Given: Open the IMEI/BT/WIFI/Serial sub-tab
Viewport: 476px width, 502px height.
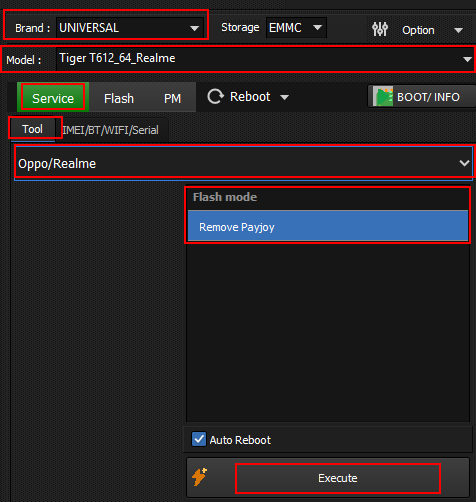Looking at the screenshot, I should click(110, 130).
